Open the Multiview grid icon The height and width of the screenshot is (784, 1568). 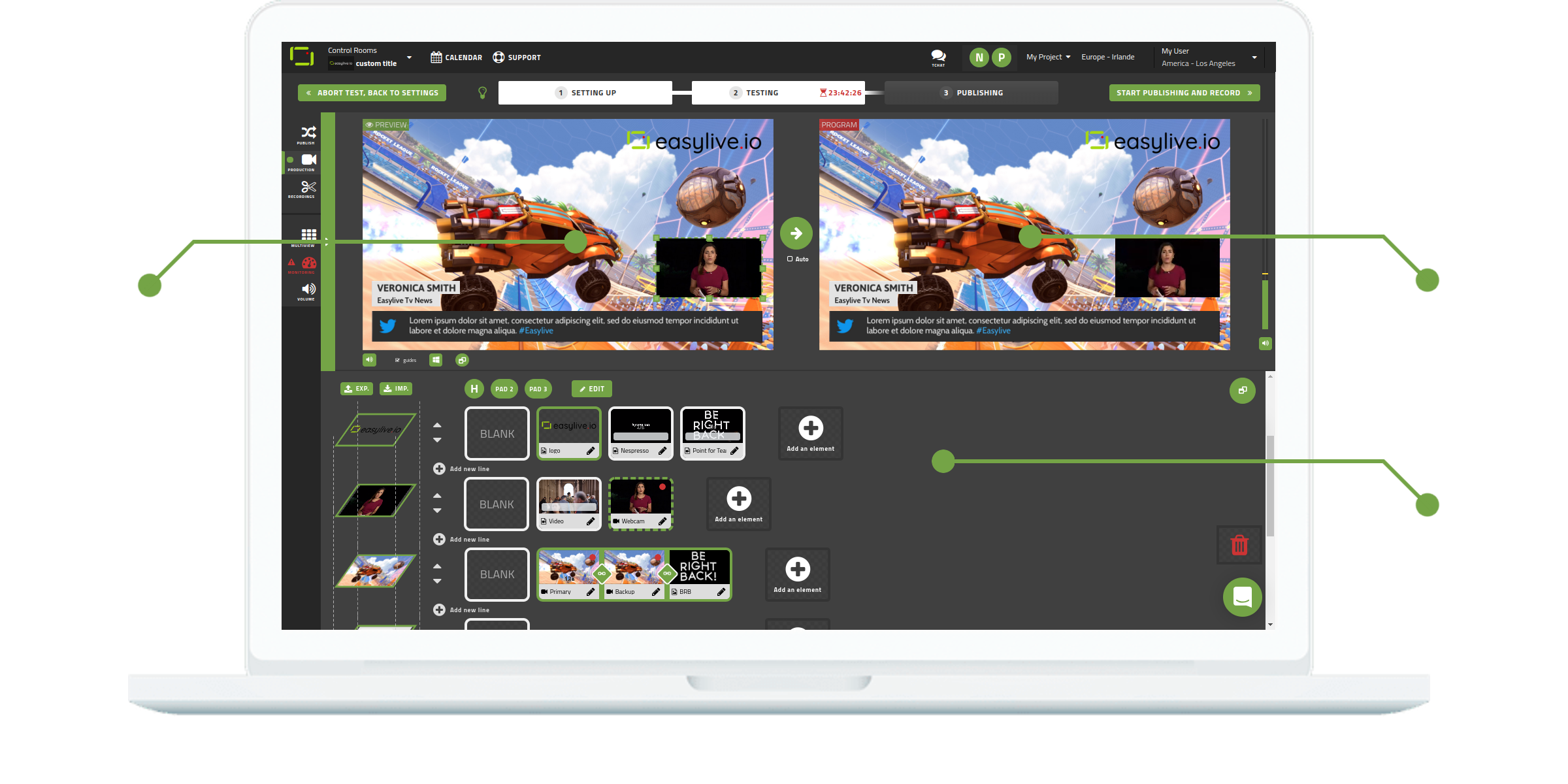pos(308,236)
